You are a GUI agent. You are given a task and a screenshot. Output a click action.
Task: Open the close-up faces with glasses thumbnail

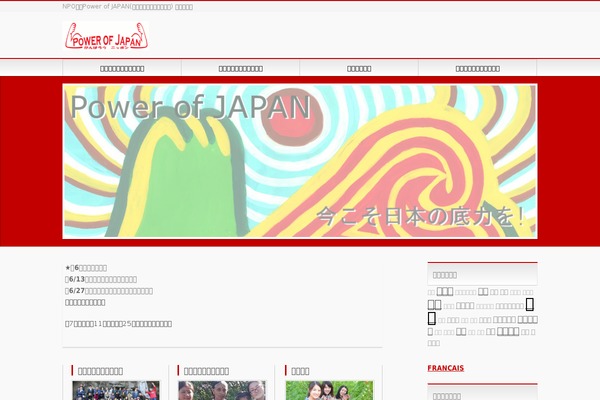tap(222, 390)
